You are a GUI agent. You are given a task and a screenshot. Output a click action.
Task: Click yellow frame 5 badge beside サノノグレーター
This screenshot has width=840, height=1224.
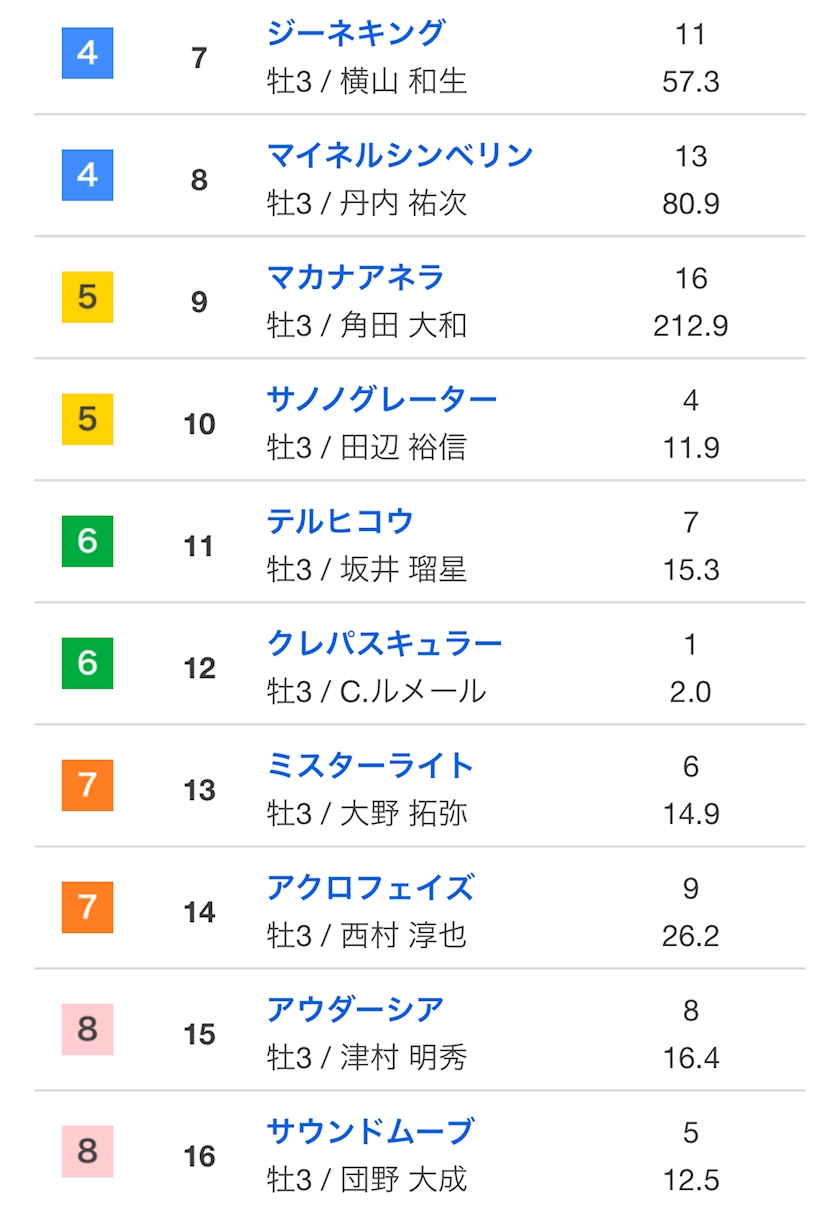88,419
